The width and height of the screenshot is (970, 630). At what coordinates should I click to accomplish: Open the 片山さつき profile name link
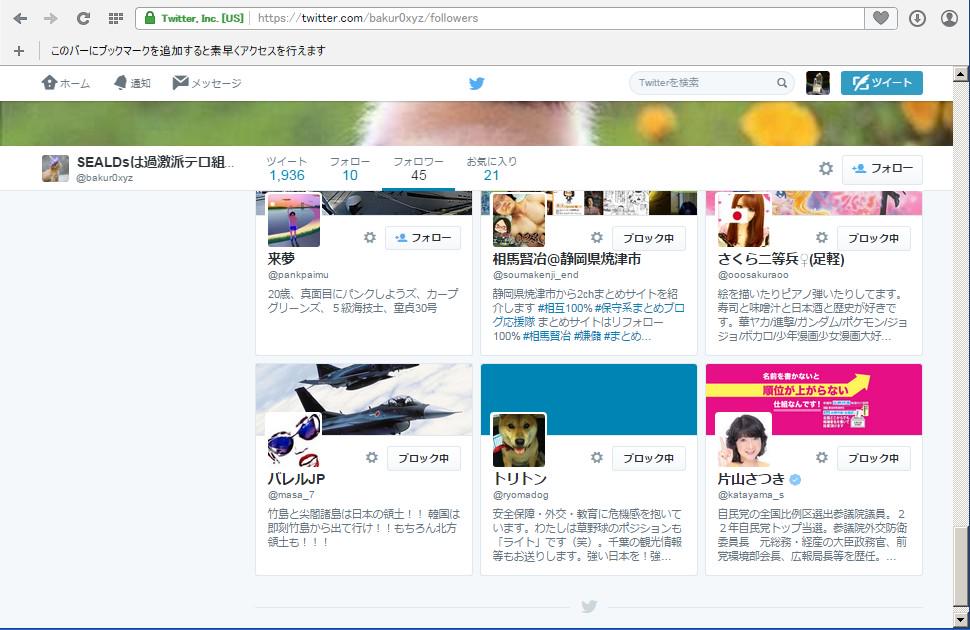[x=751, y=478]
